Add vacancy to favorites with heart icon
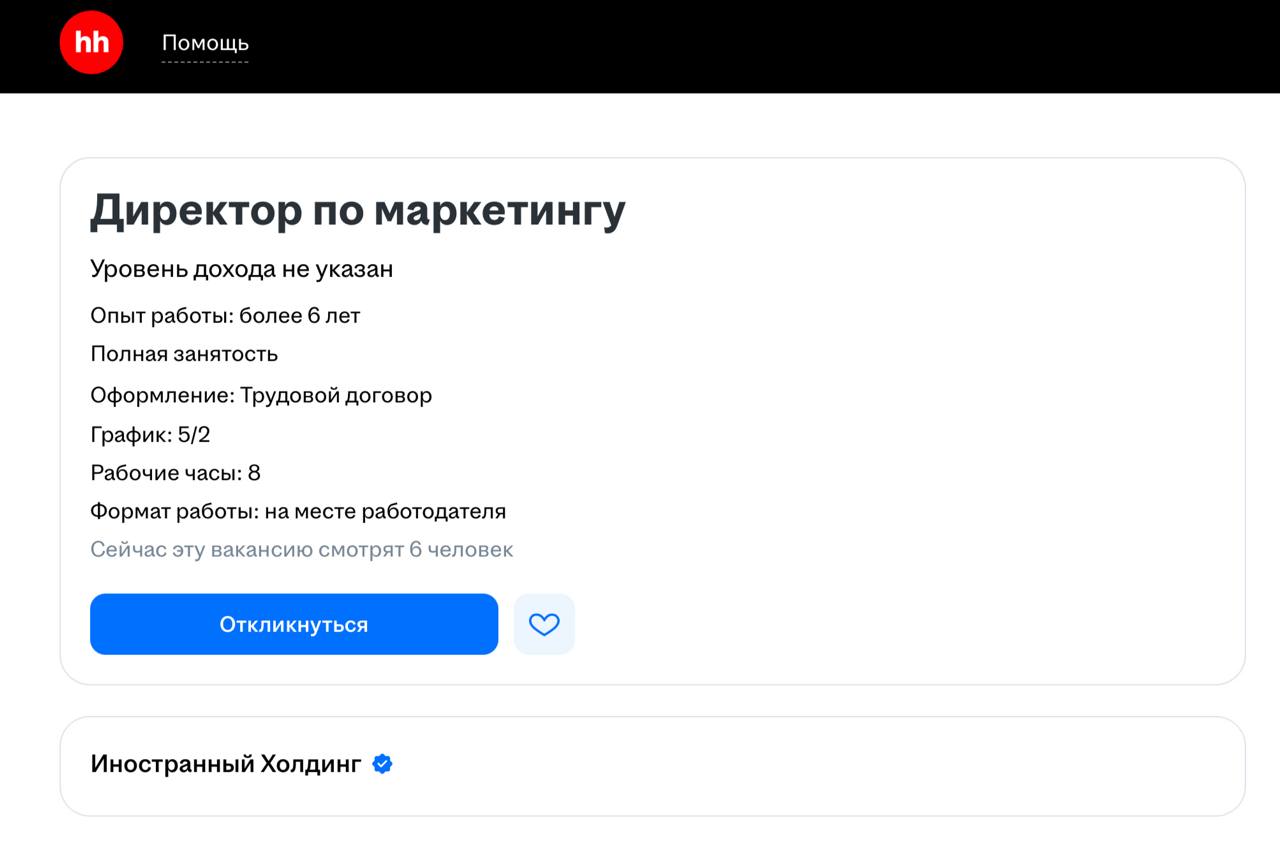 pyautogui.click(x=544, y=624)
